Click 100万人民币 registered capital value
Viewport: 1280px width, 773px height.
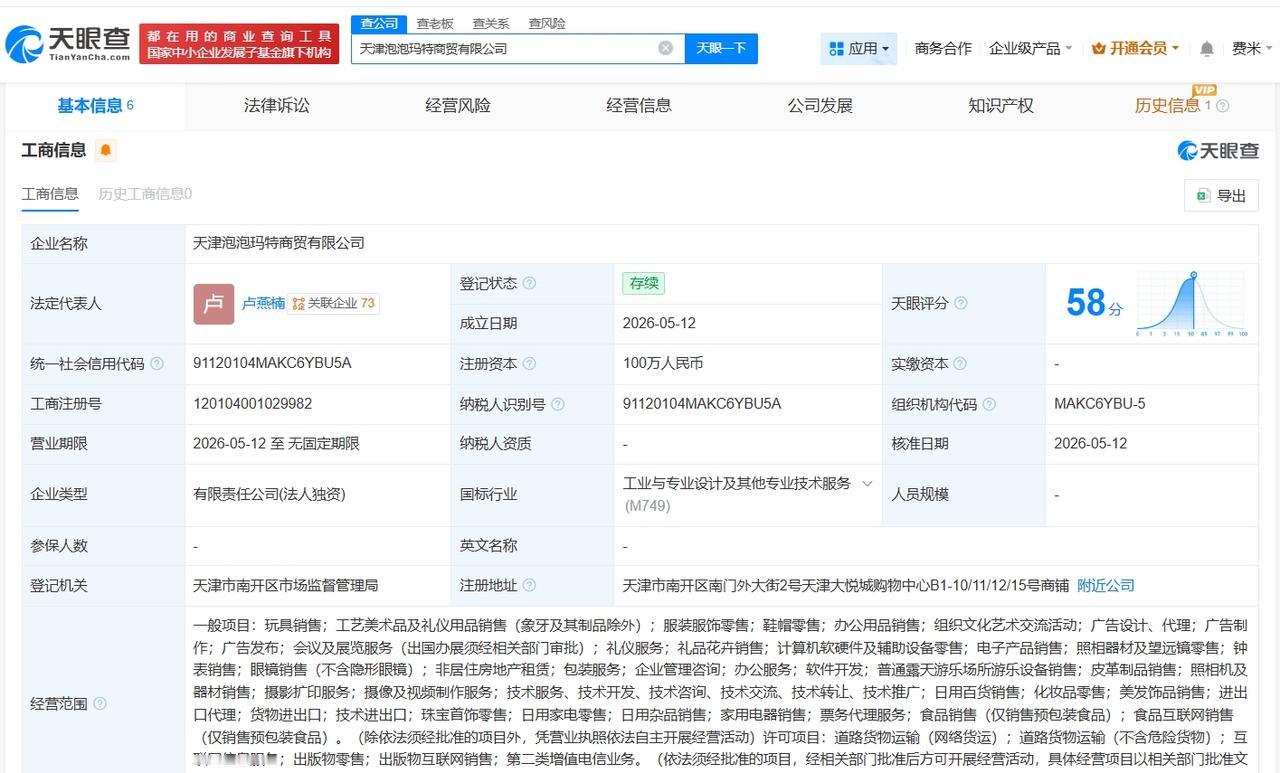point(663,364)
